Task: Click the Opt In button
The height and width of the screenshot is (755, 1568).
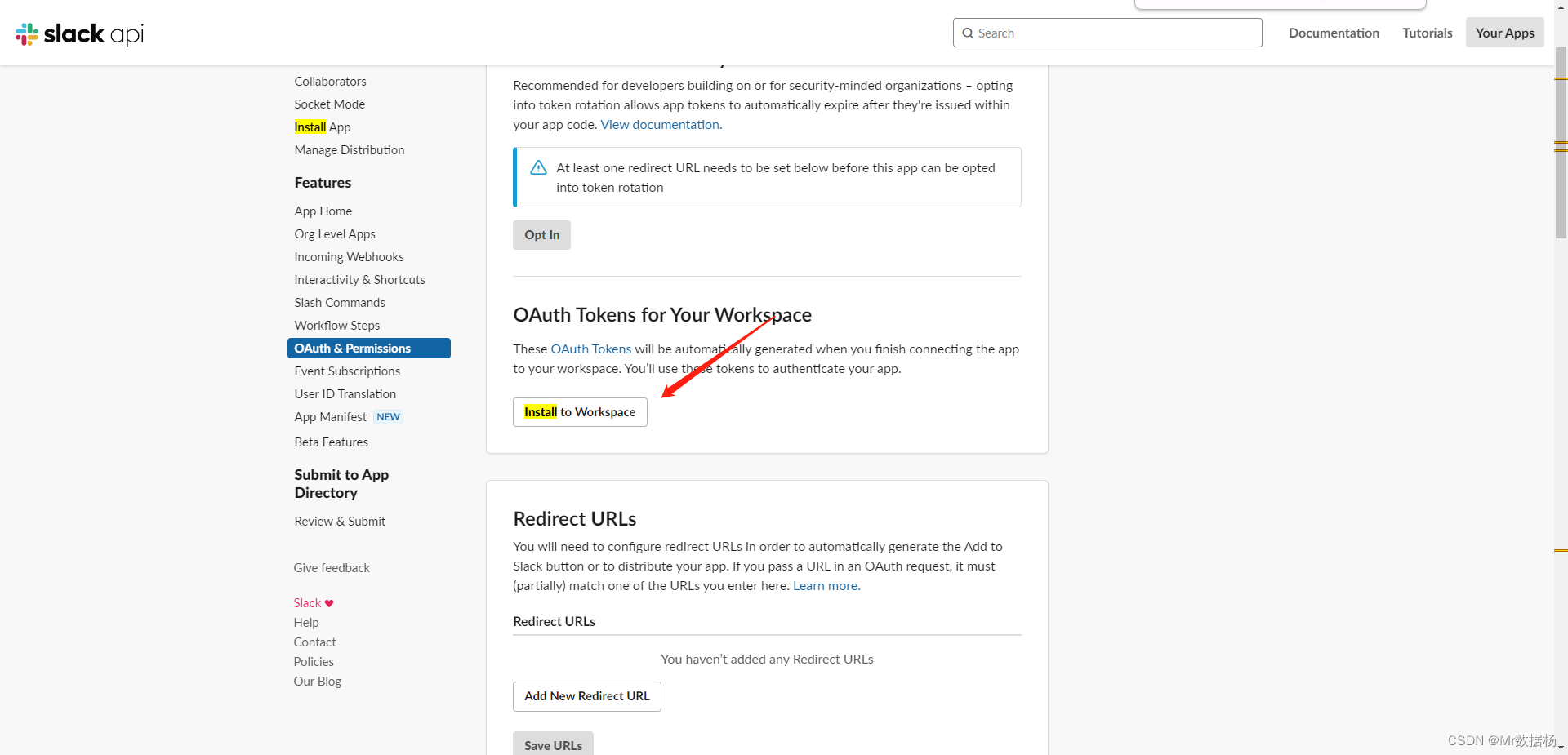Action: [541, 235]
